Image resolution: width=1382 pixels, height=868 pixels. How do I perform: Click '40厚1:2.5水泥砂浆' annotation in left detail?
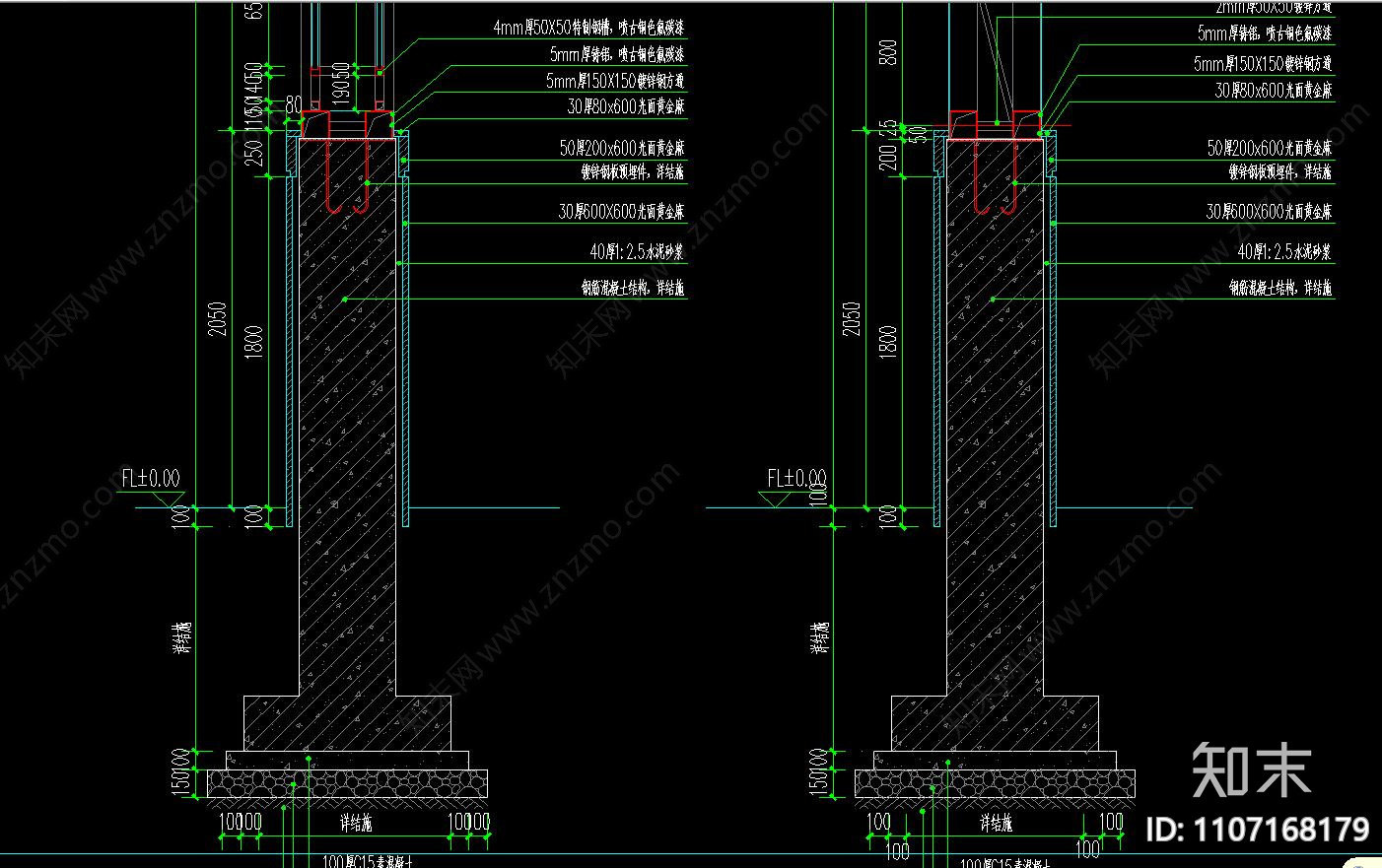tap(636, 252)
